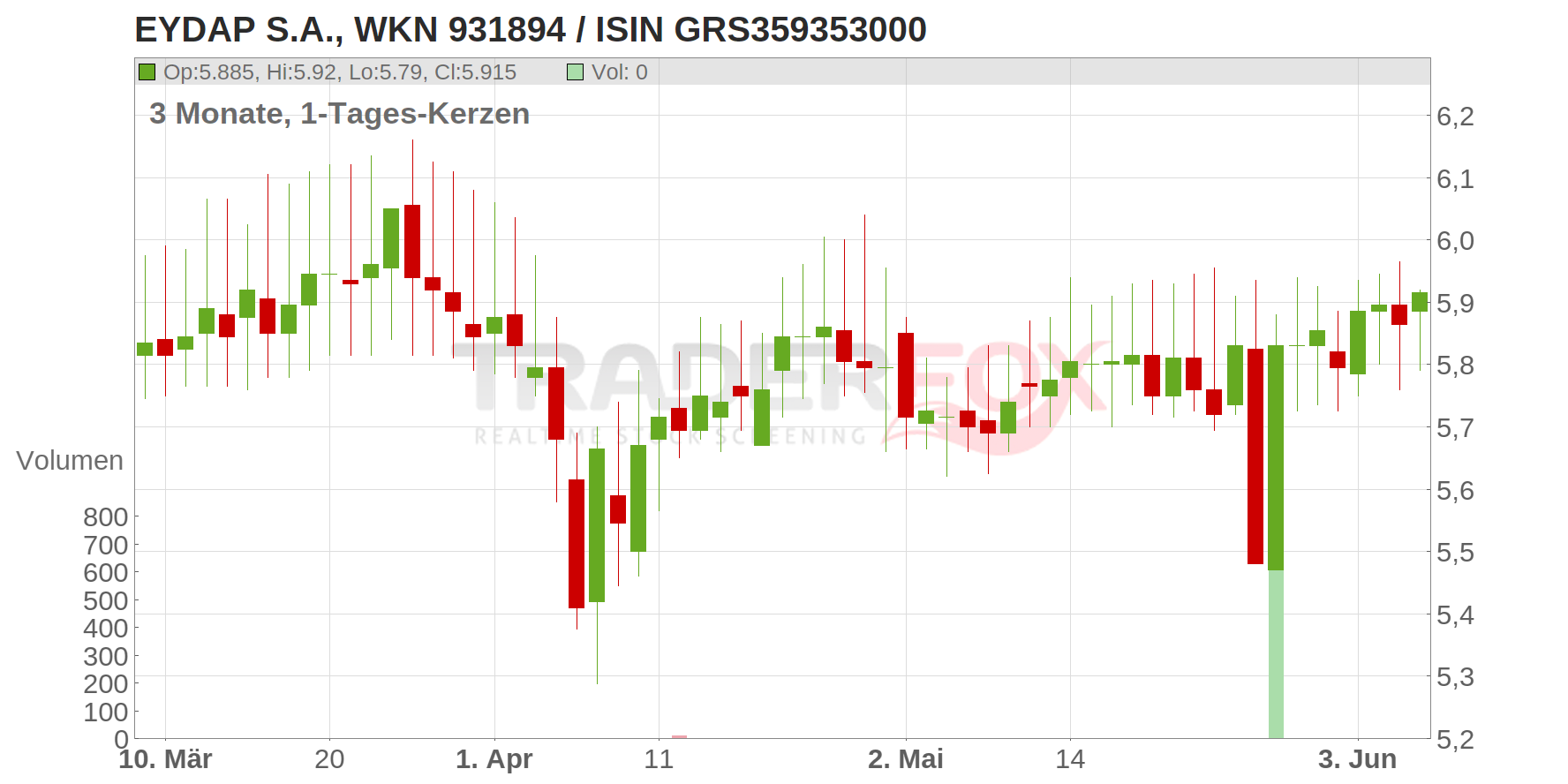Click the 6,1 price axis label
The image size is (1568, 784).
point(1455,179)
